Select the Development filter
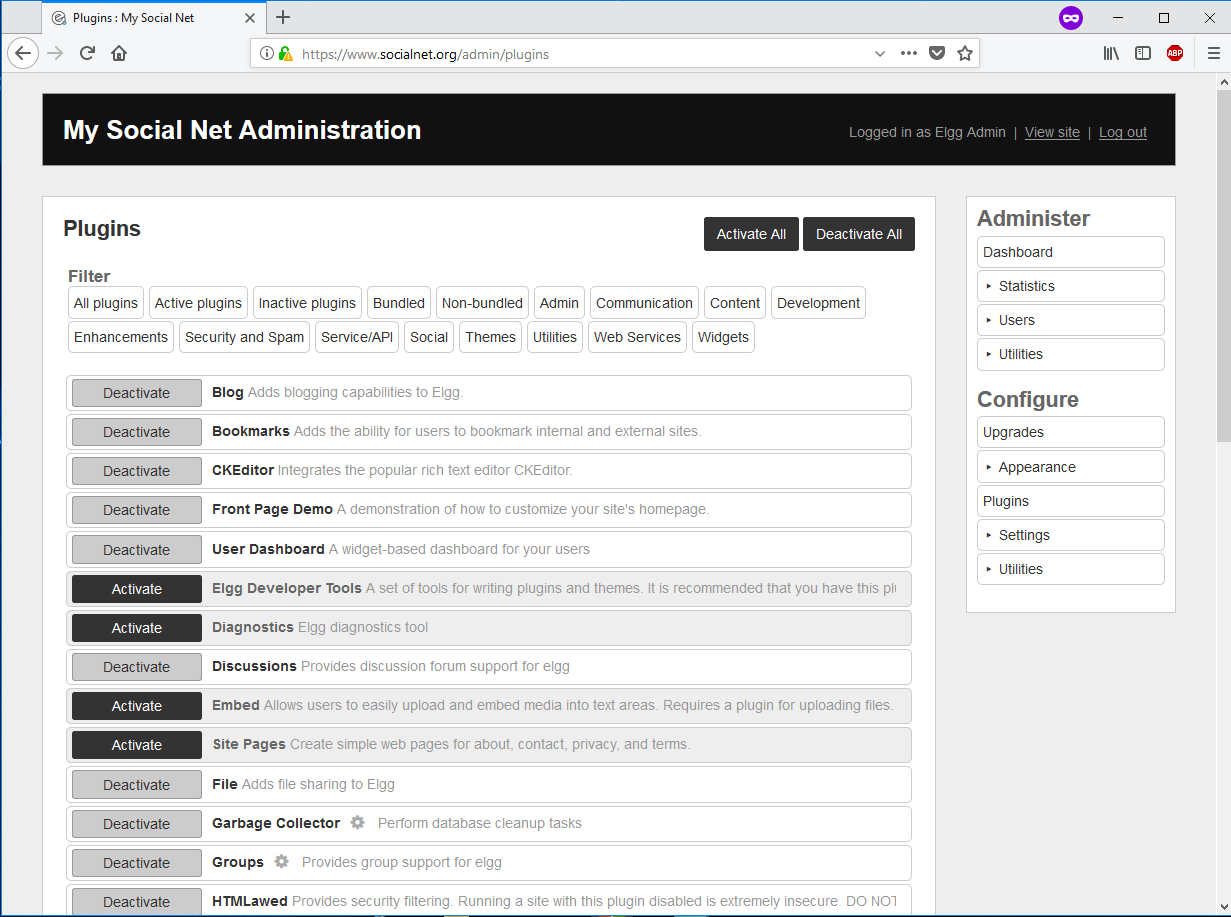Viewport: 1231px width, 917px height. pyautogui.click(x=818, y=303)
